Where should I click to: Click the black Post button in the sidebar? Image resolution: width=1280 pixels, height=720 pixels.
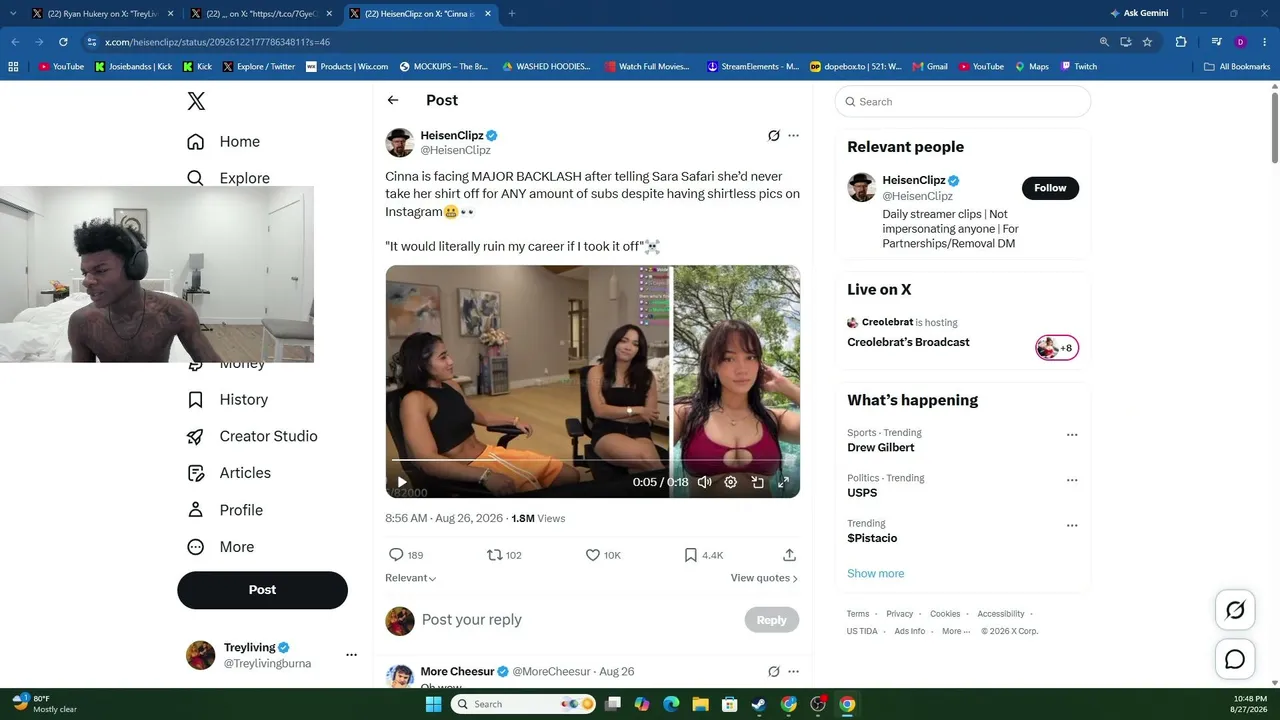click(x=262, y=590)
